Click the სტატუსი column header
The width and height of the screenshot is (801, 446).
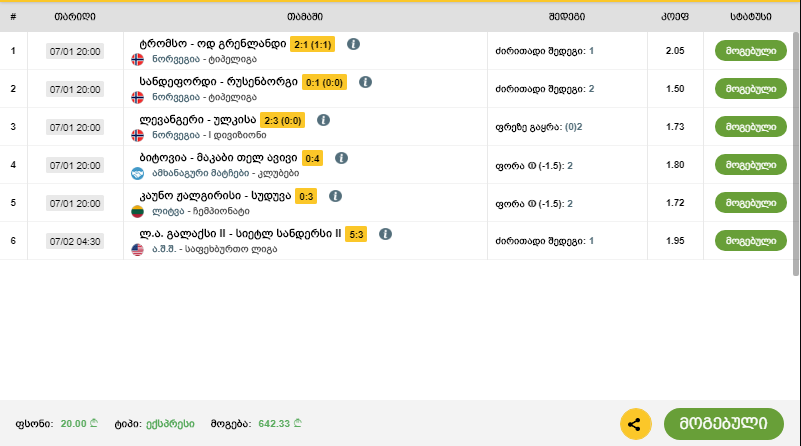point(750,16)
